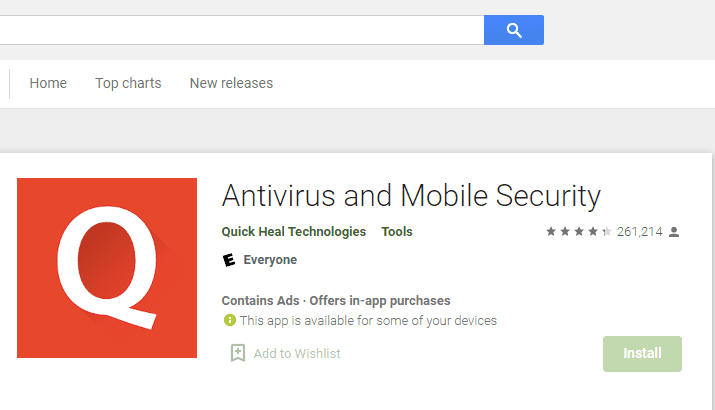The height and width of the screenshot is (410, 715).
Task: Switch to the New releases tab
Action: pyautogui.click(x=231, y=83)
